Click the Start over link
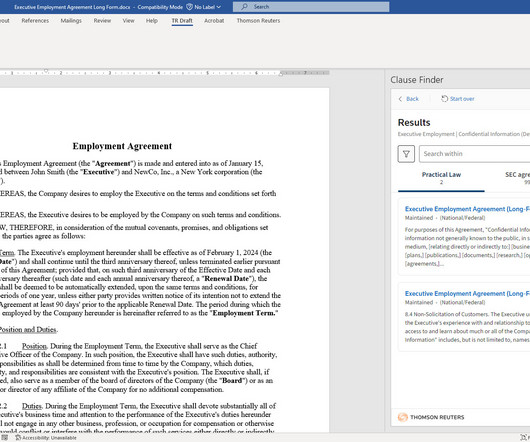 462,99
